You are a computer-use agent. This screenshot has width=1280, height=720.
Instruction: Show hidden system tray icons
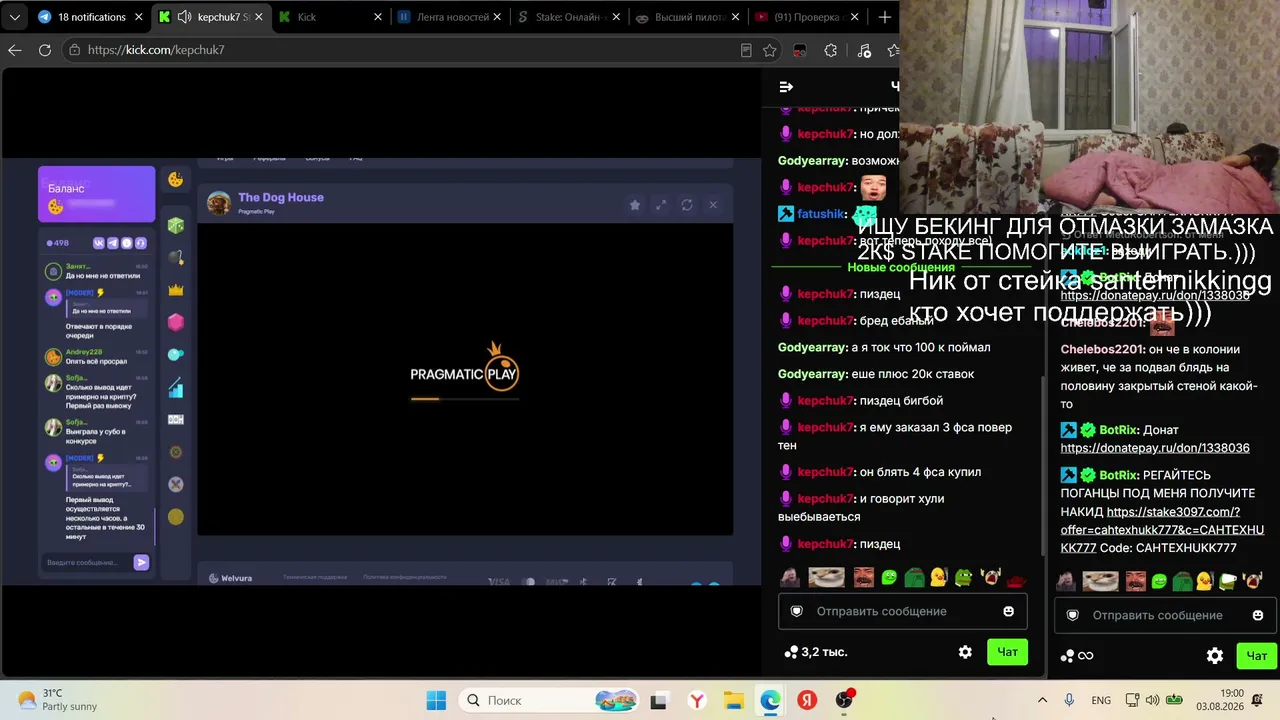pos(1042,701)
